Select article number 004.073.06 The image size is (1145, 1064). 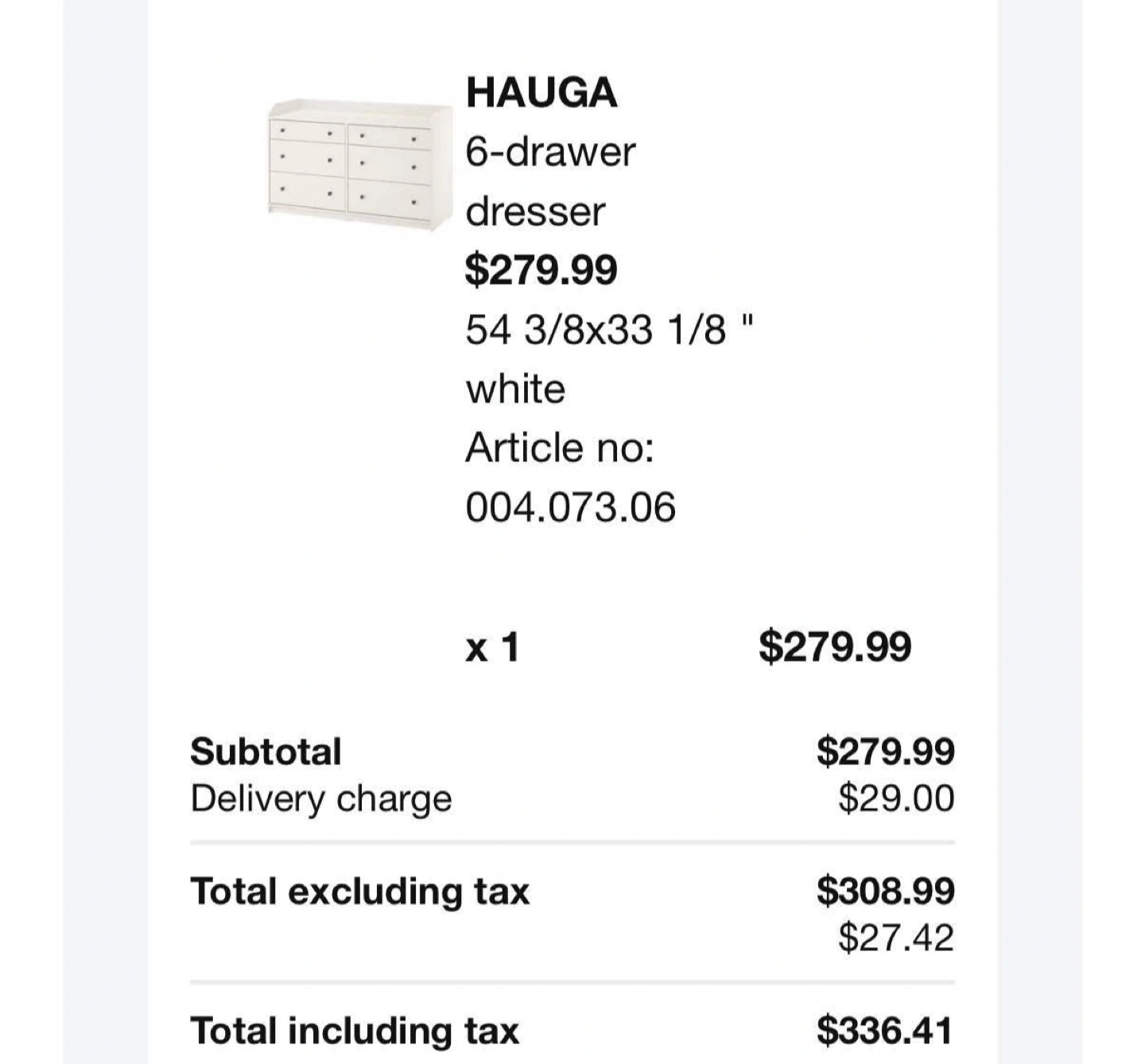click(x=570, y=507)
